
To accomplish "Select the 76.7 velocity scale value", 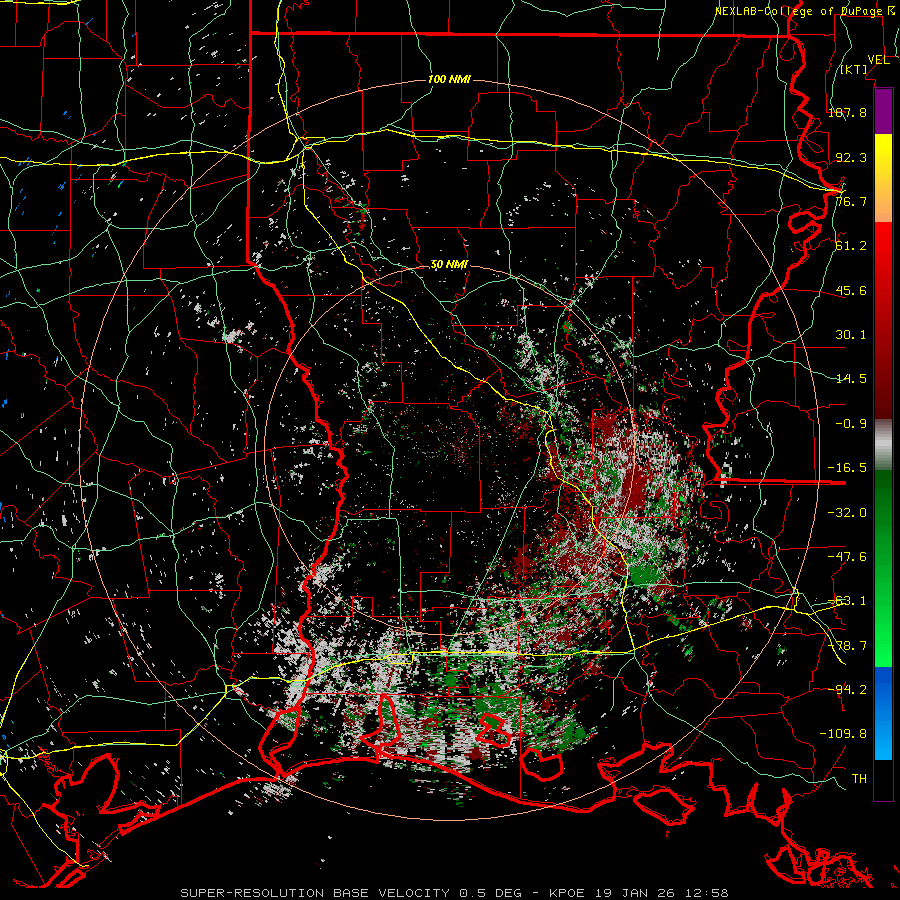I will pyautogui.click(x=851, y=201).
